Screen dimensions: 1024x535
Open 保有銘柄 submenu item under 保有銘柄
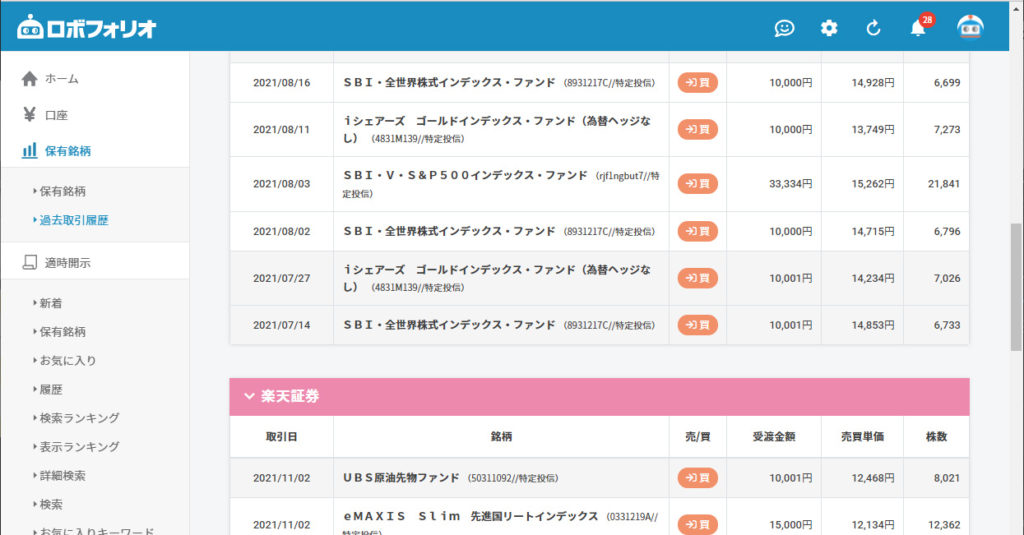point(62,191)
